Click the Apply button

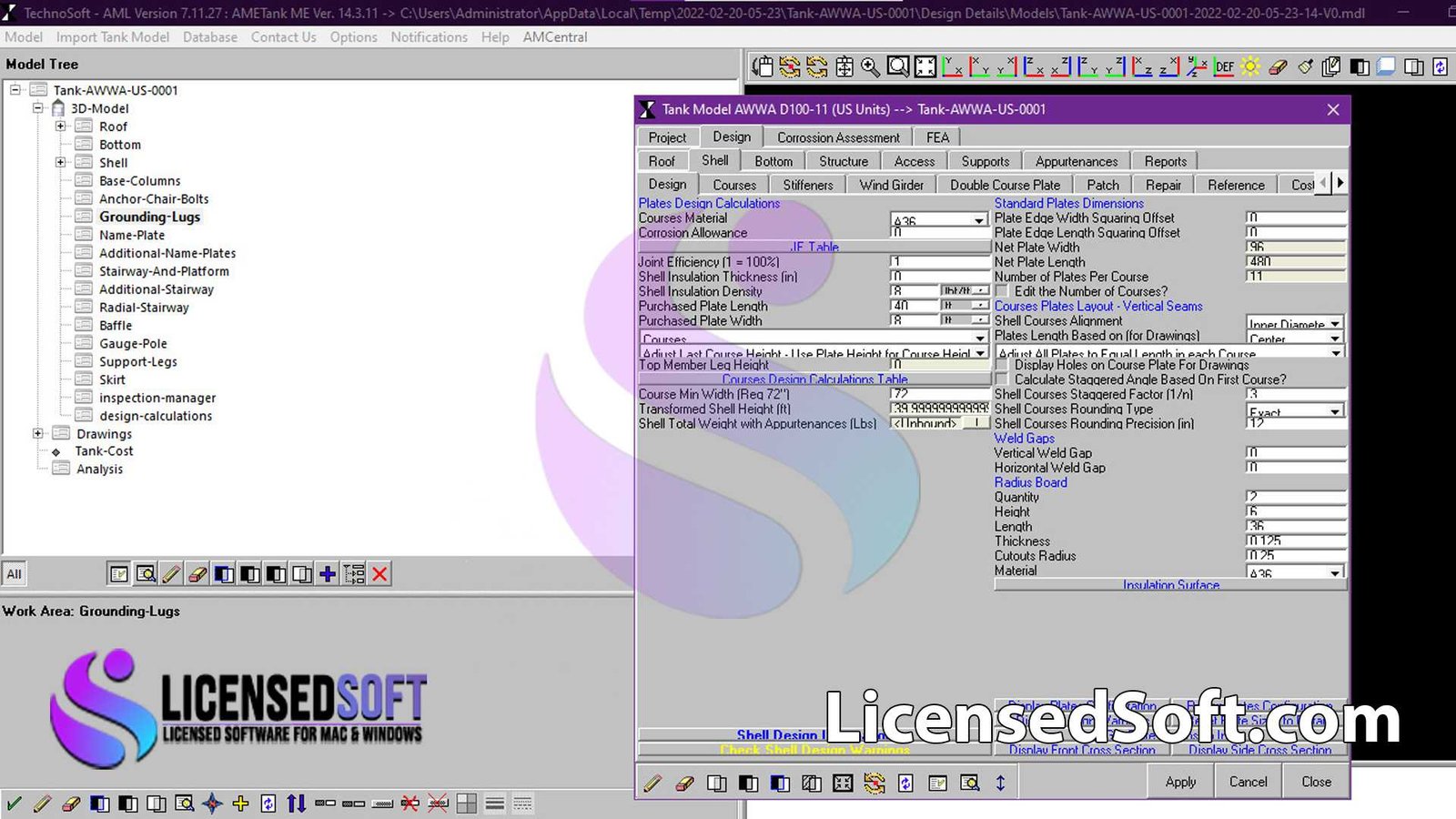1180,782
